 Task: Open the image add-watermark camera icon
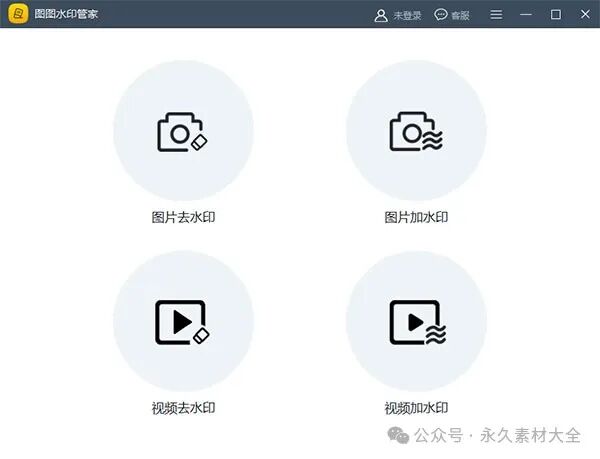(x=416, y=132)
